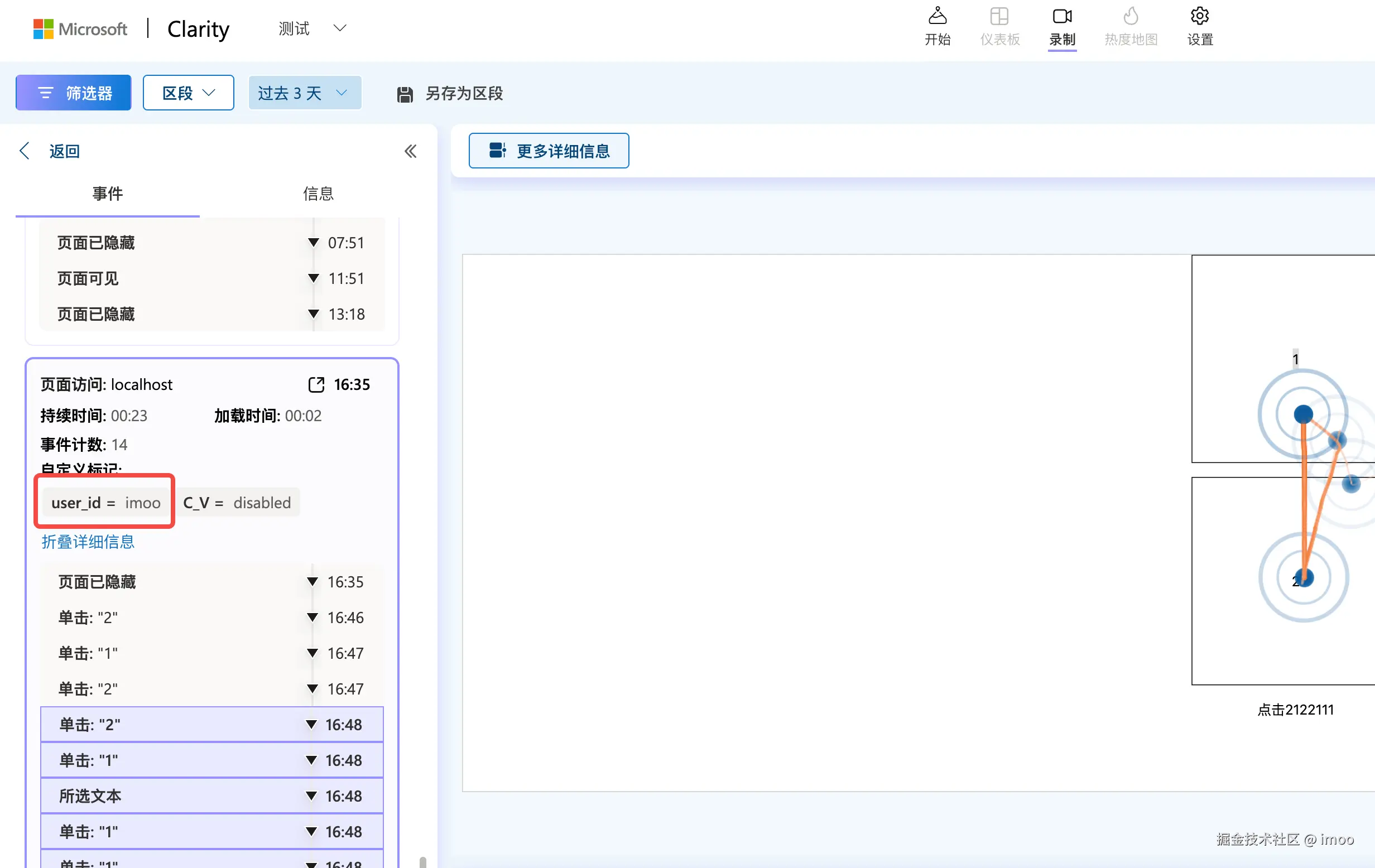Switch to the 信息 tab

[318, 194]
